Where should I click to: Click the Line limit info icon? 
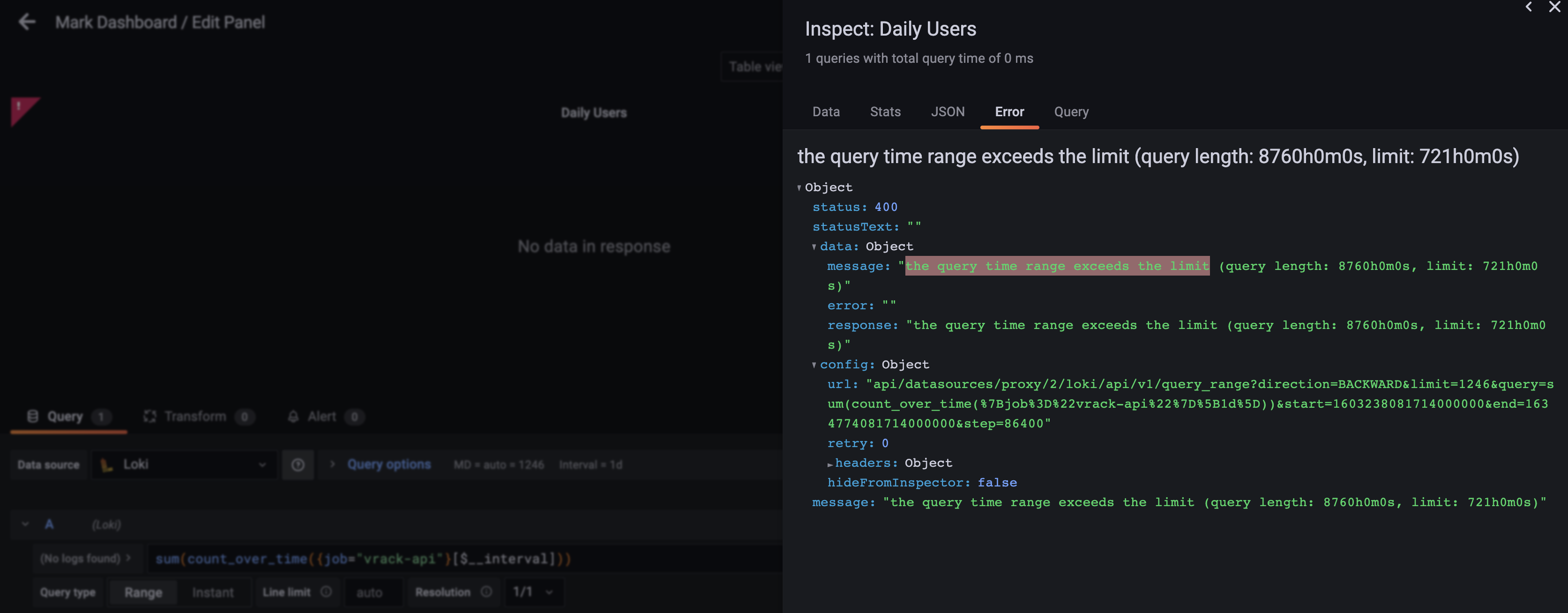(326, 591)
